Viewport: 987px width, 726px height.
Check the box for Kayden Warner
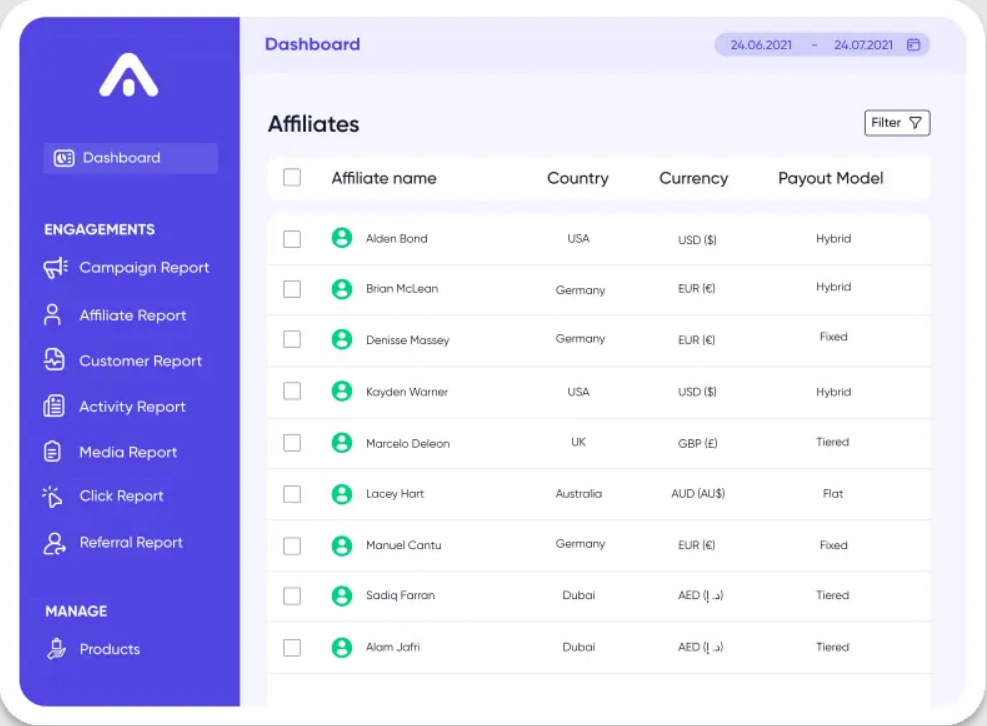point(292,391)
